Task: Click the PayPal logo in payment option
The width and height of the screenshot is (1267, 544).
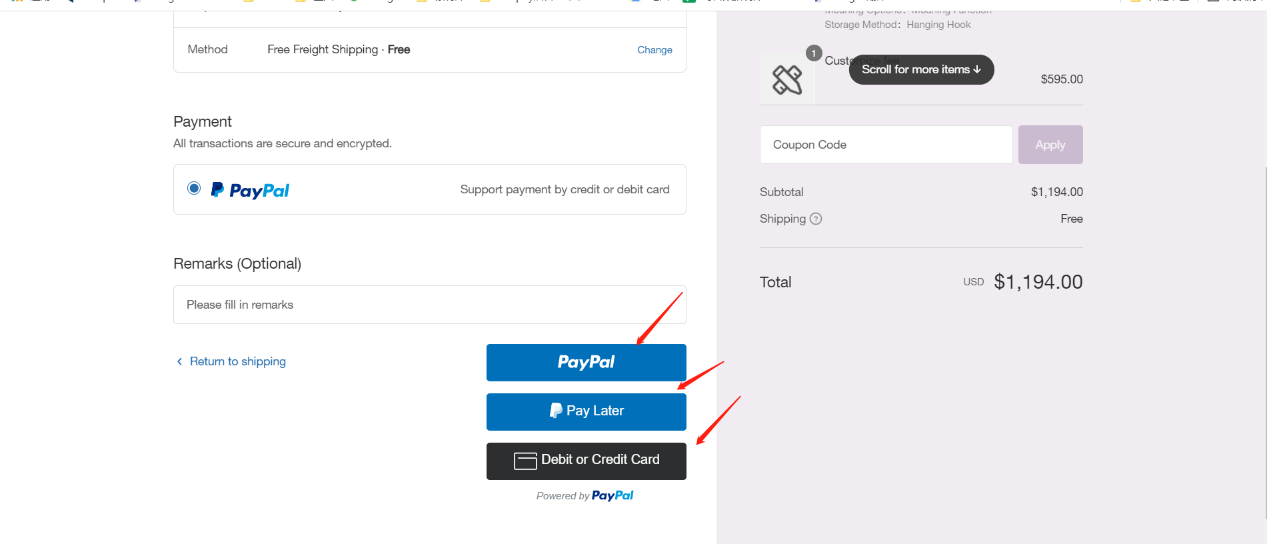Action: (250, 190)
